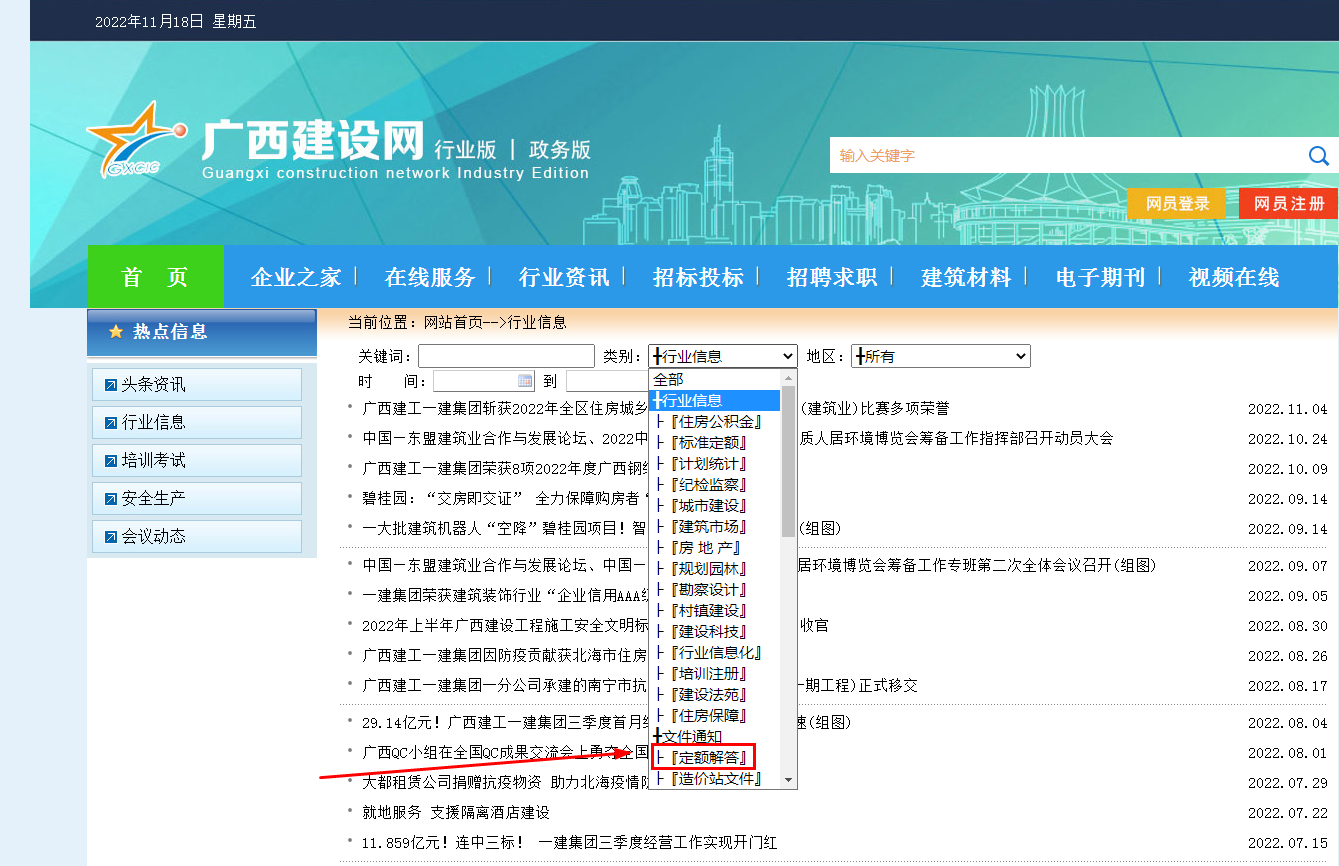1339x866 pixels.
Task: Click the calendar icon in date field
Action: (526, 381)
